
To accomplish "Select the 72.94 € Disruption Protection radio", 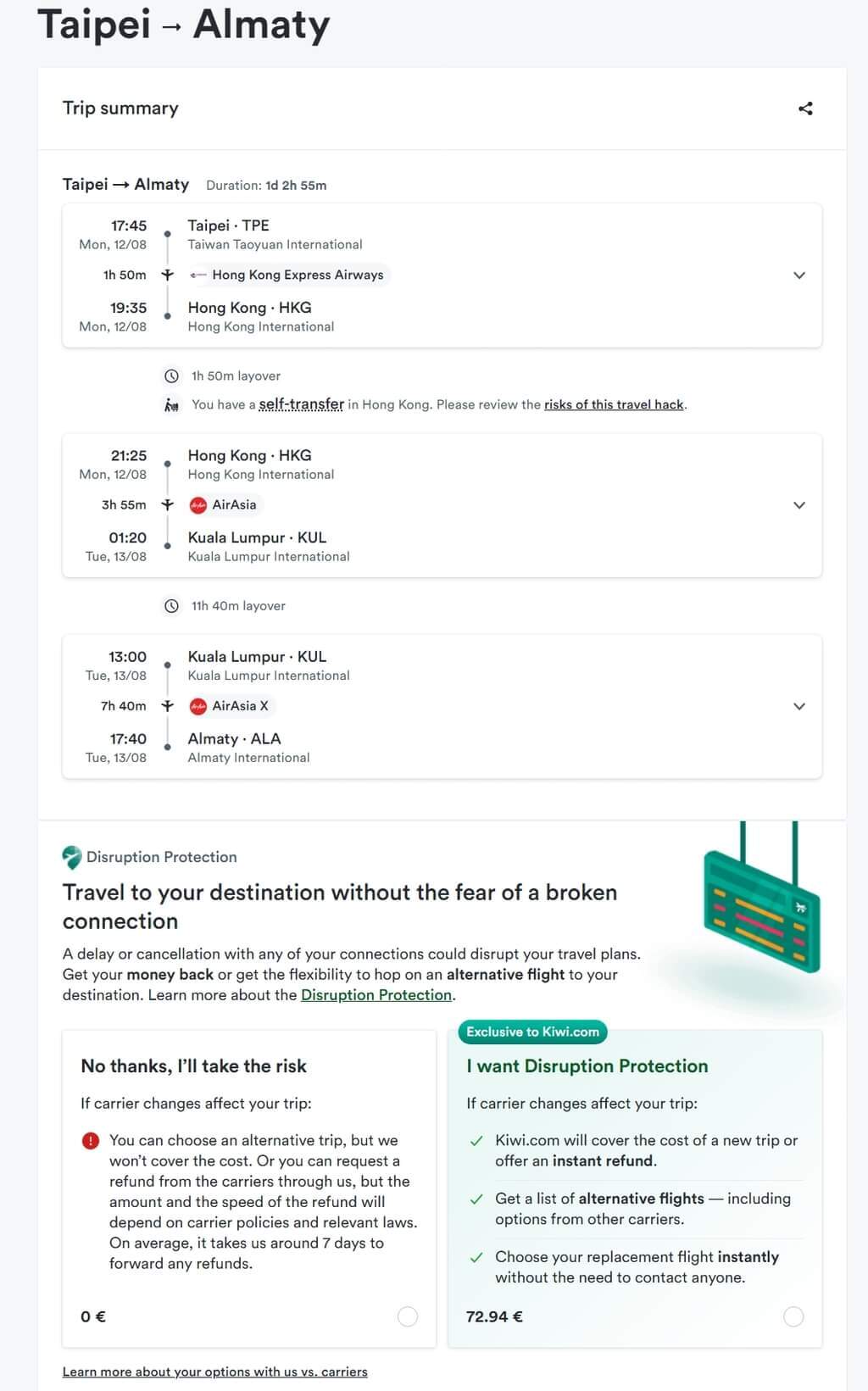I will point(793,1316).
